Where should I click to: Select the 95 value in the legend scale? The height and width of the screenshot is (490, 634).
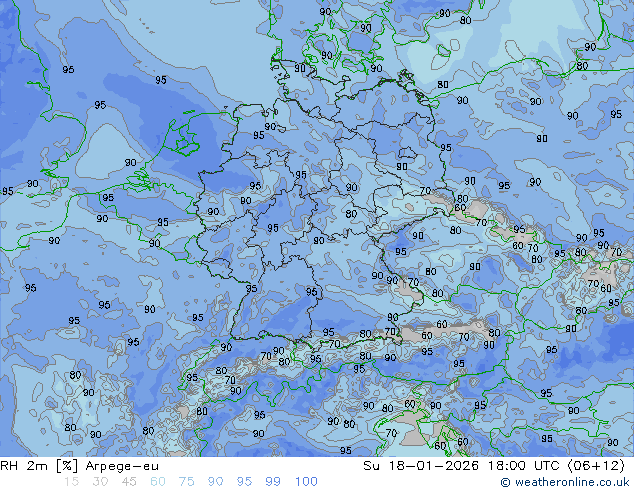(x=244, y=482)
